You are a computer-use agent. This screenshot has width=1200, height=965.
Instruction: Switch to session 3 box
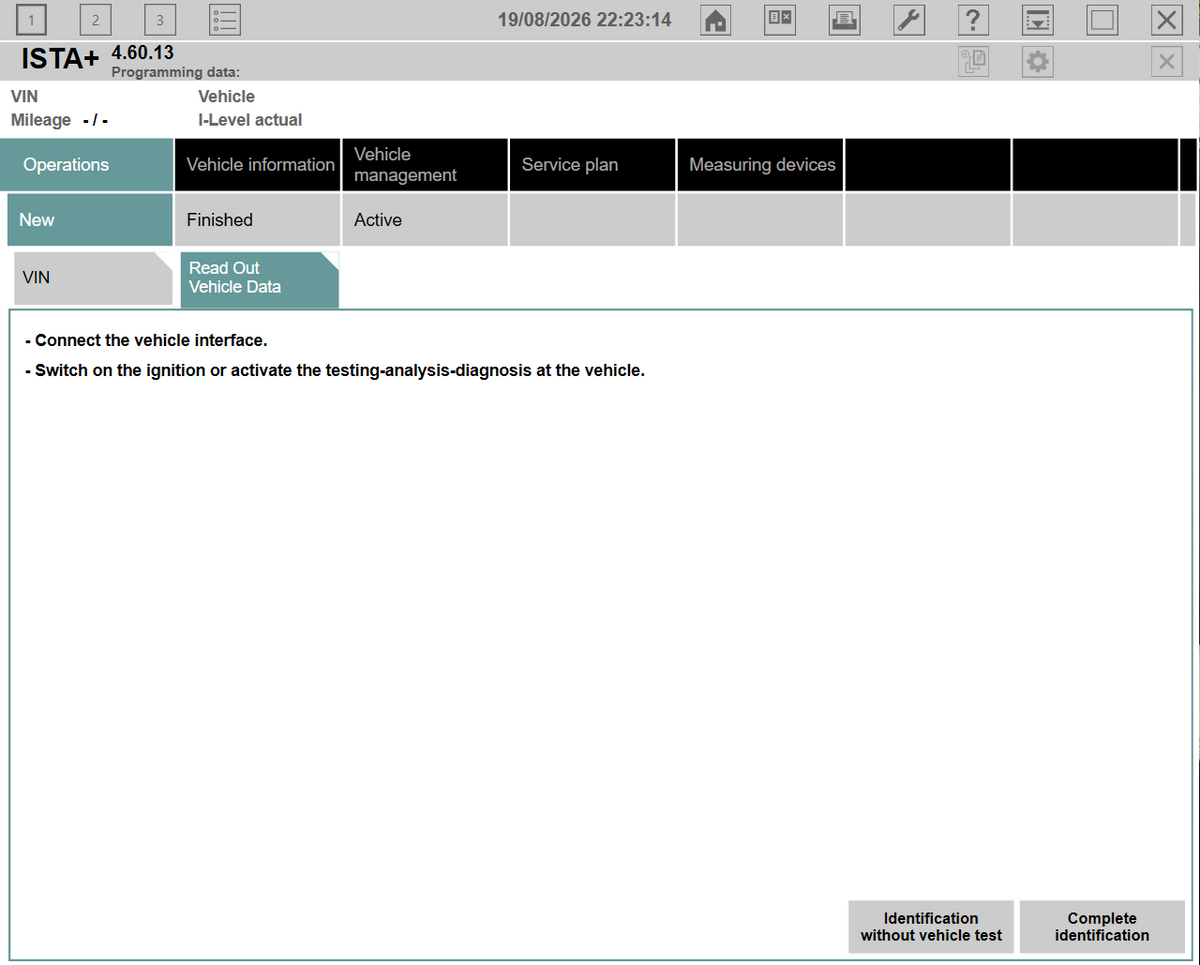click(x=159, y=20)
